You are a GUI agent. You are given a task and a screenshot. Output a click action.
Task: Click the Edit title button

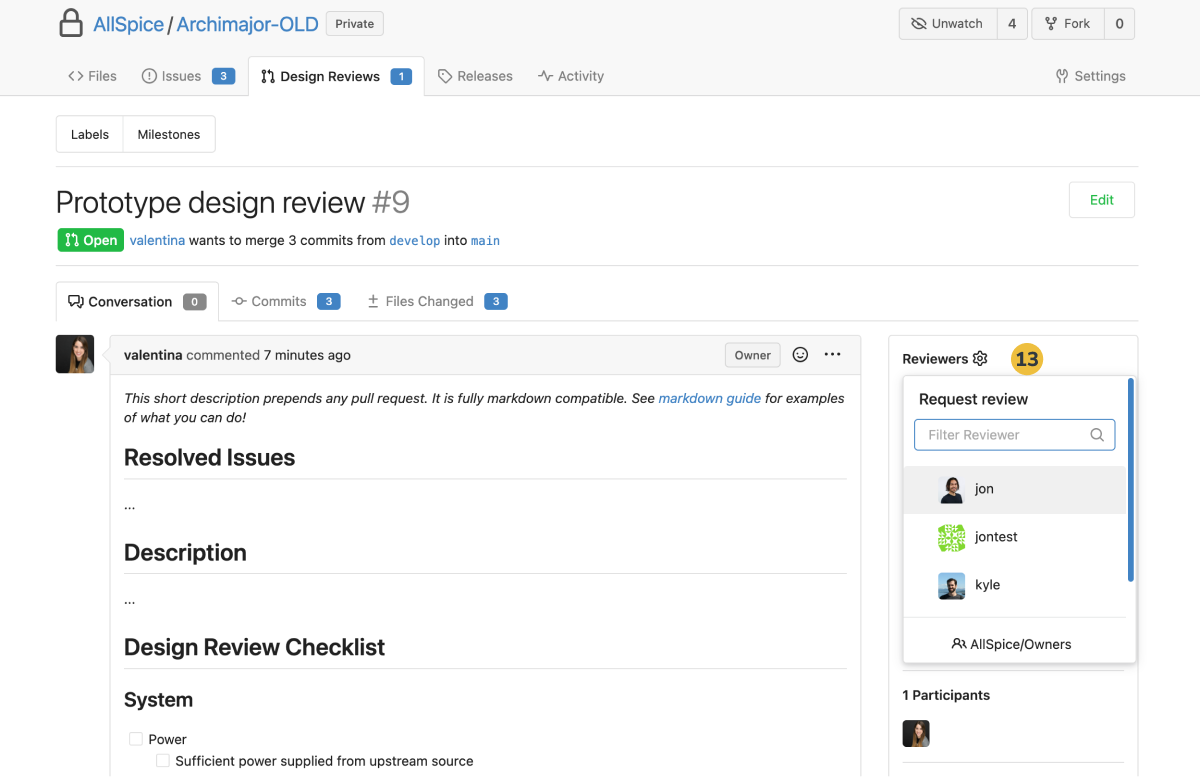[x=1102, y=200]
